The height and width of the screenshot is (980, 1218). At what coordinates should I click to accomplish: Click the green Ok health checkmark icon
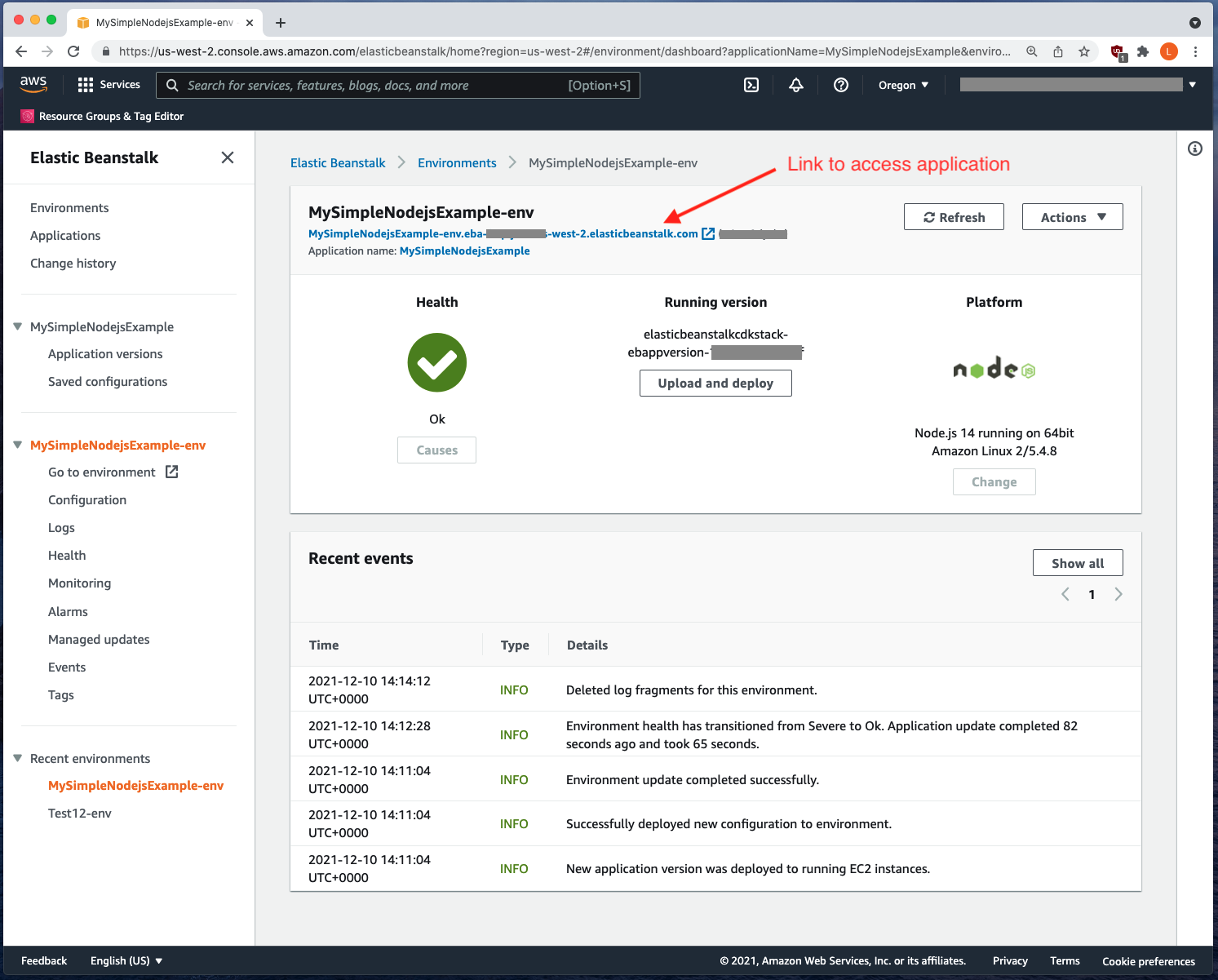point(437,362)
